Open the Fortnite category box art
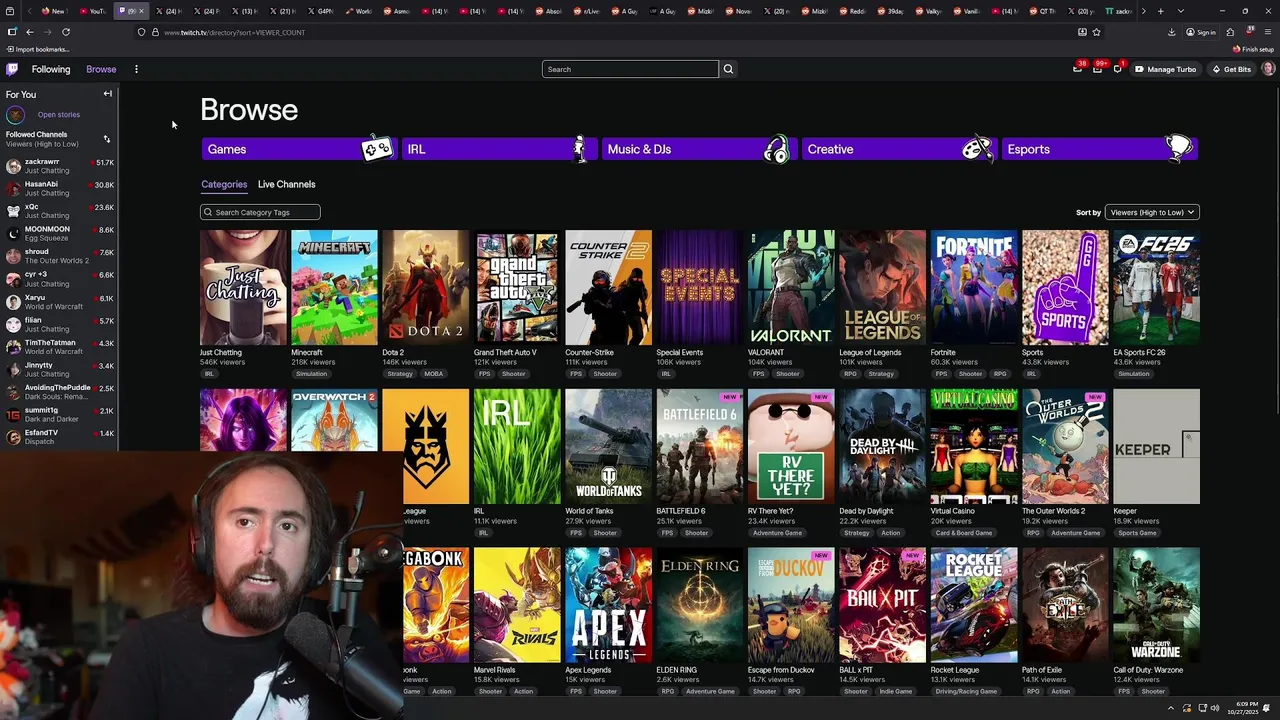Viewport: 1280px width, 720px height. click(974, 287)
